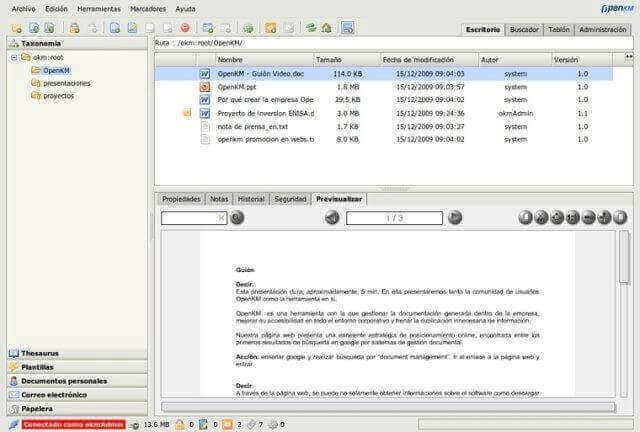Screen dimensions: 640x432
Task: Sort by the Tamaño column header
Action: tap(347, 60)
